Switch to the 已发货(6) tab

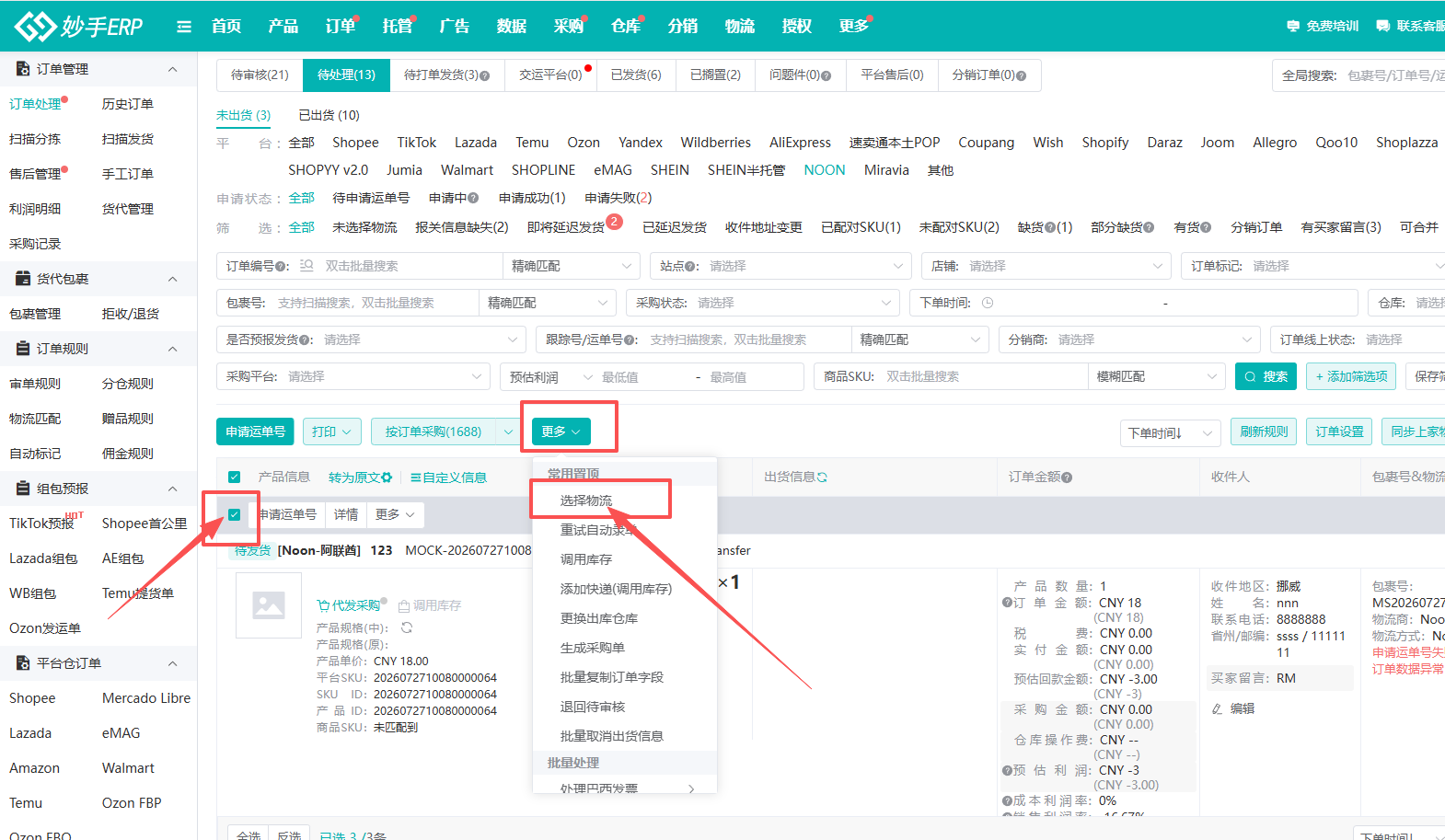[x=636, y=75]
